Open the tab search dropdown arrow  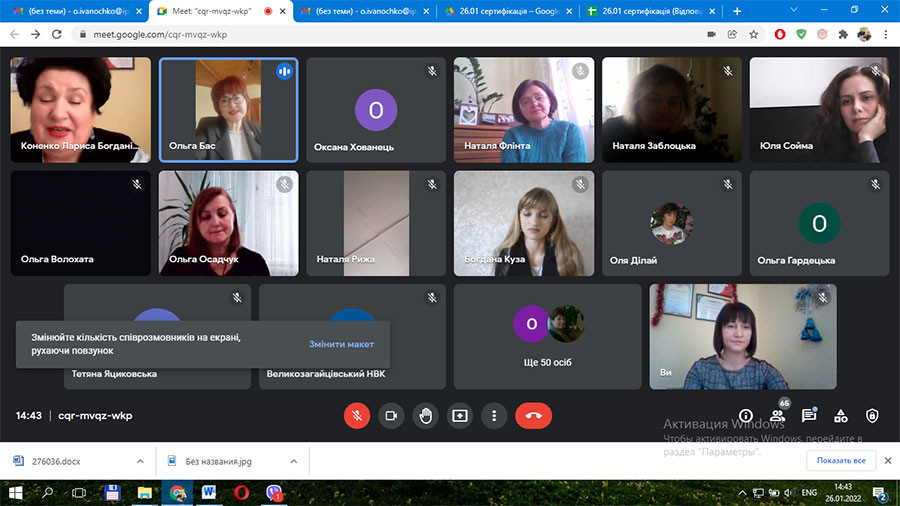[794, 10]
